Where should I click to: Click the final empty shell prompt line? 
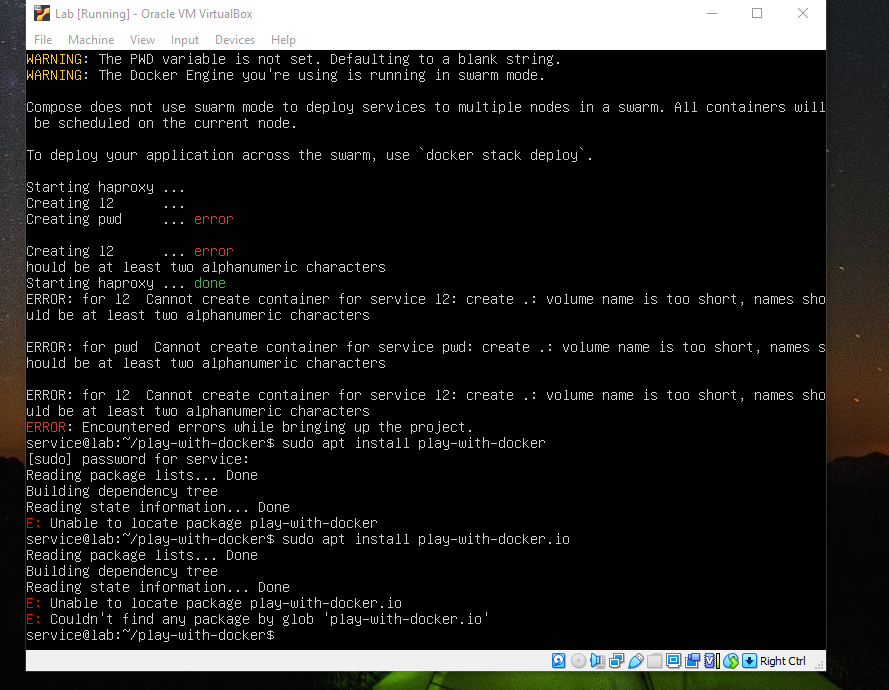150,635
